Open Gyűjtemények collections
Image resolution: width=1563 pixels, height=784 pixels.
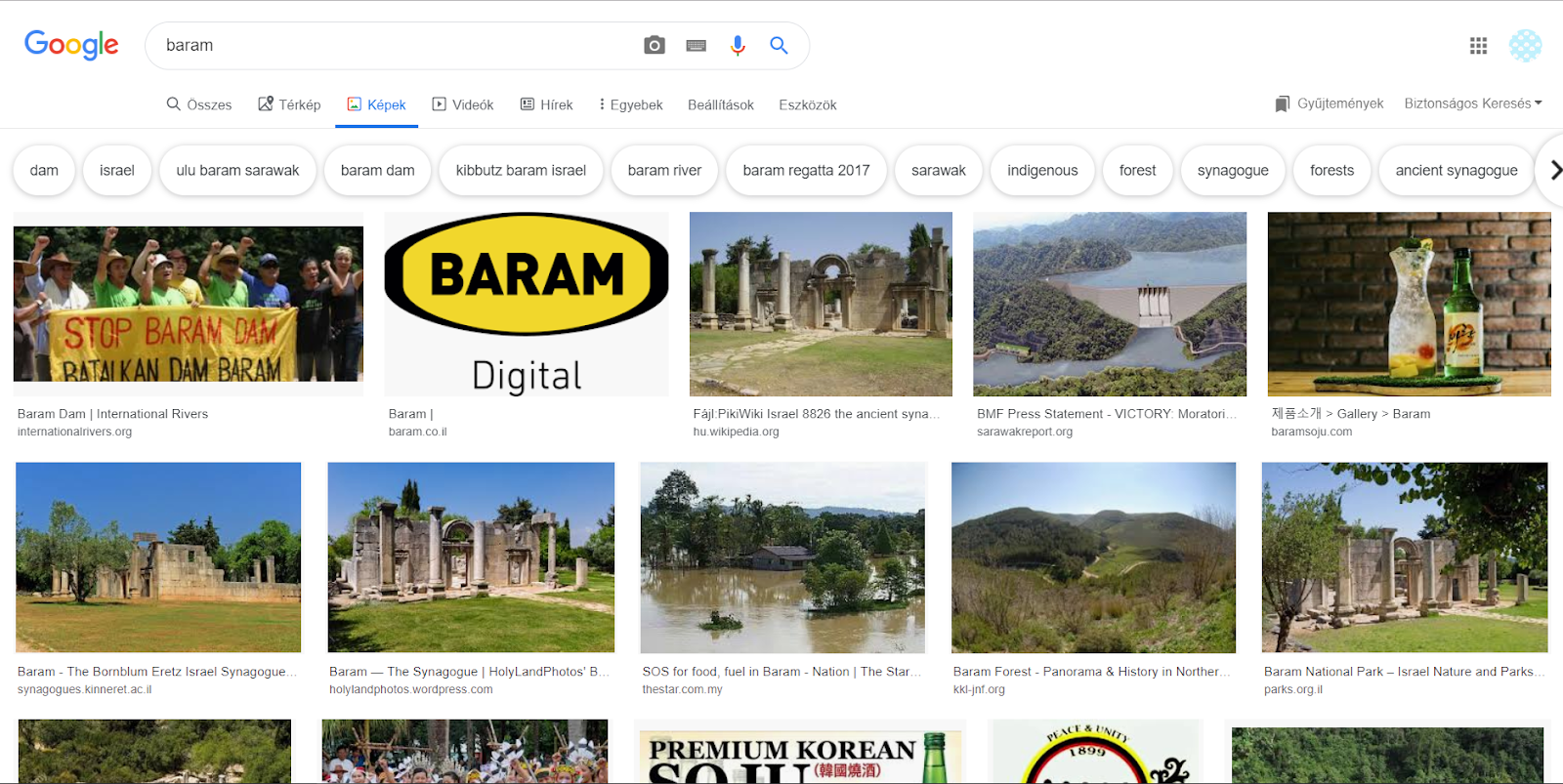coord(1330,103)
